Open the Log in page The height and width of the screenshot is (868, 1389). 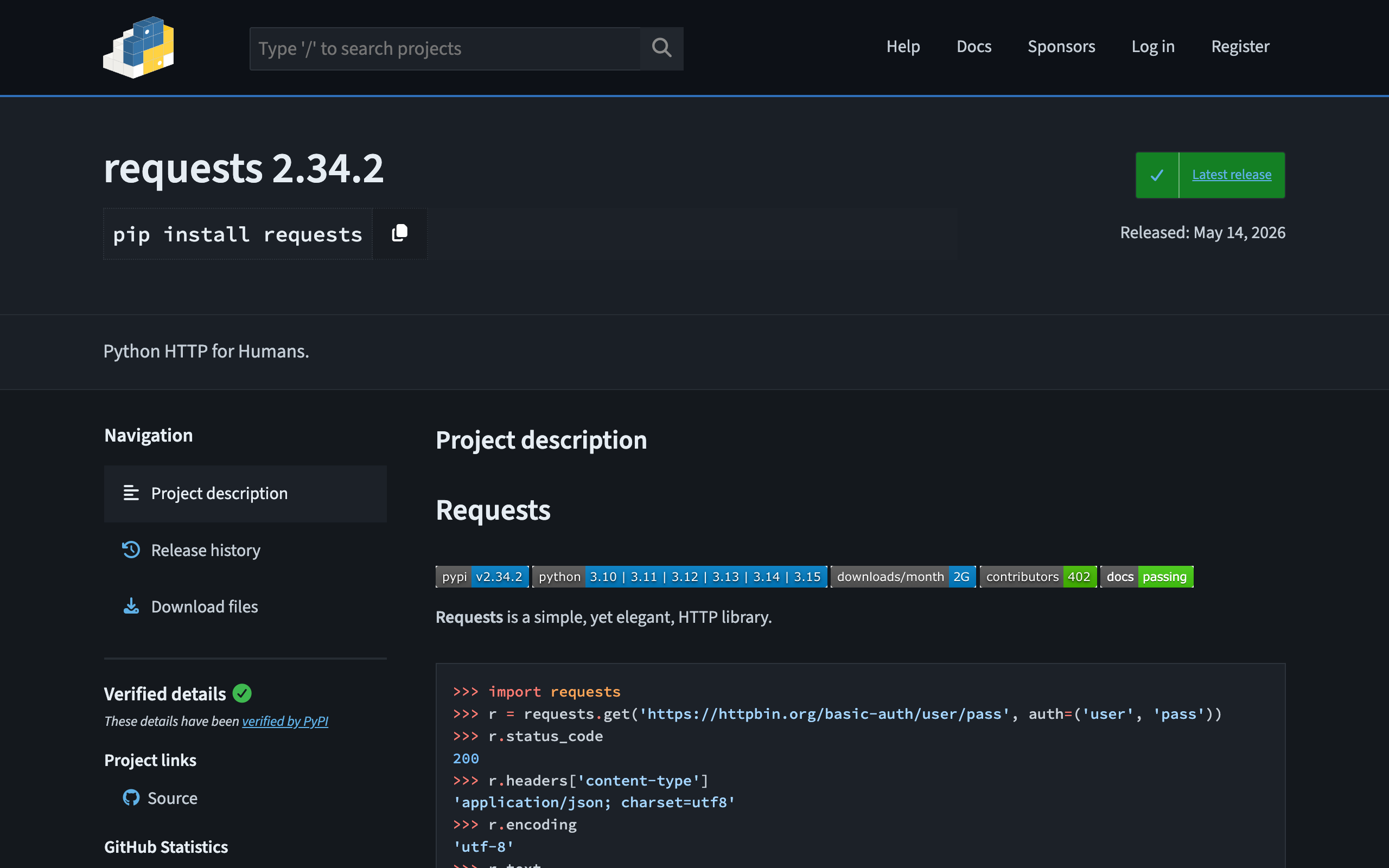click(1152, 47)
